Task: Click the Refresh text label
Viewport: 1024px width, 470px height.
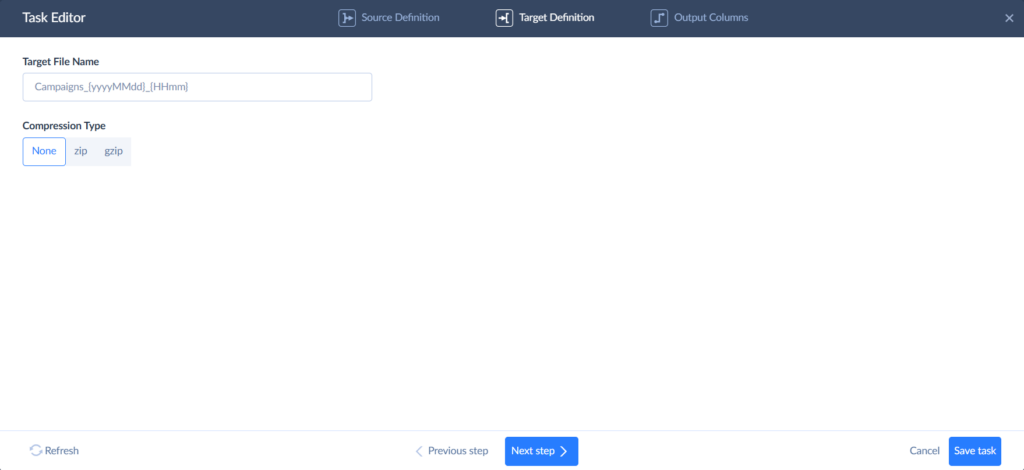Action: point(62,451)
